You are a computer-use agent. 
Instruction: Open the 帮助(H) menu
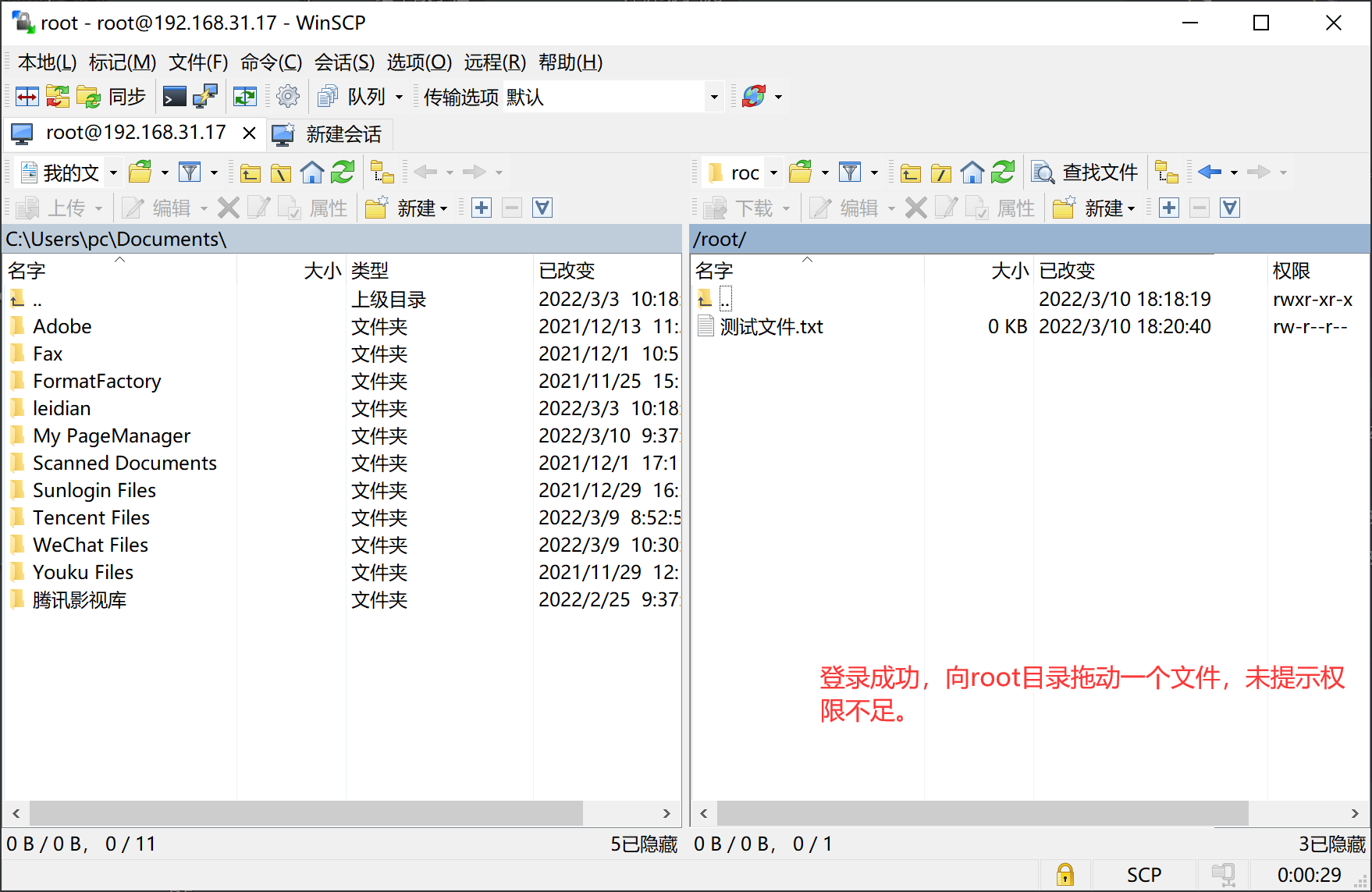point(570,62)
